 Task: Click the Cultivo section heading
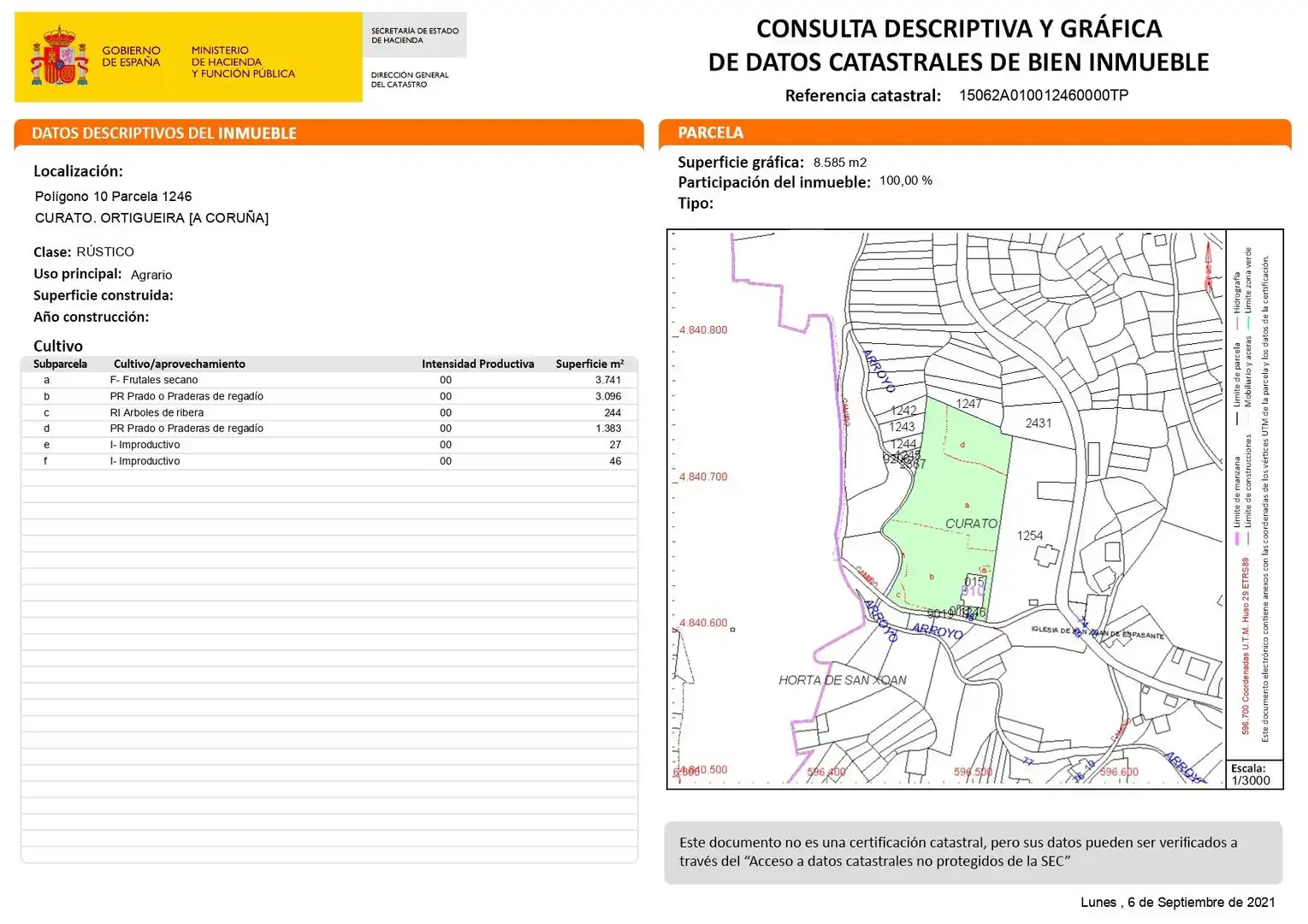tap(58, 346)
